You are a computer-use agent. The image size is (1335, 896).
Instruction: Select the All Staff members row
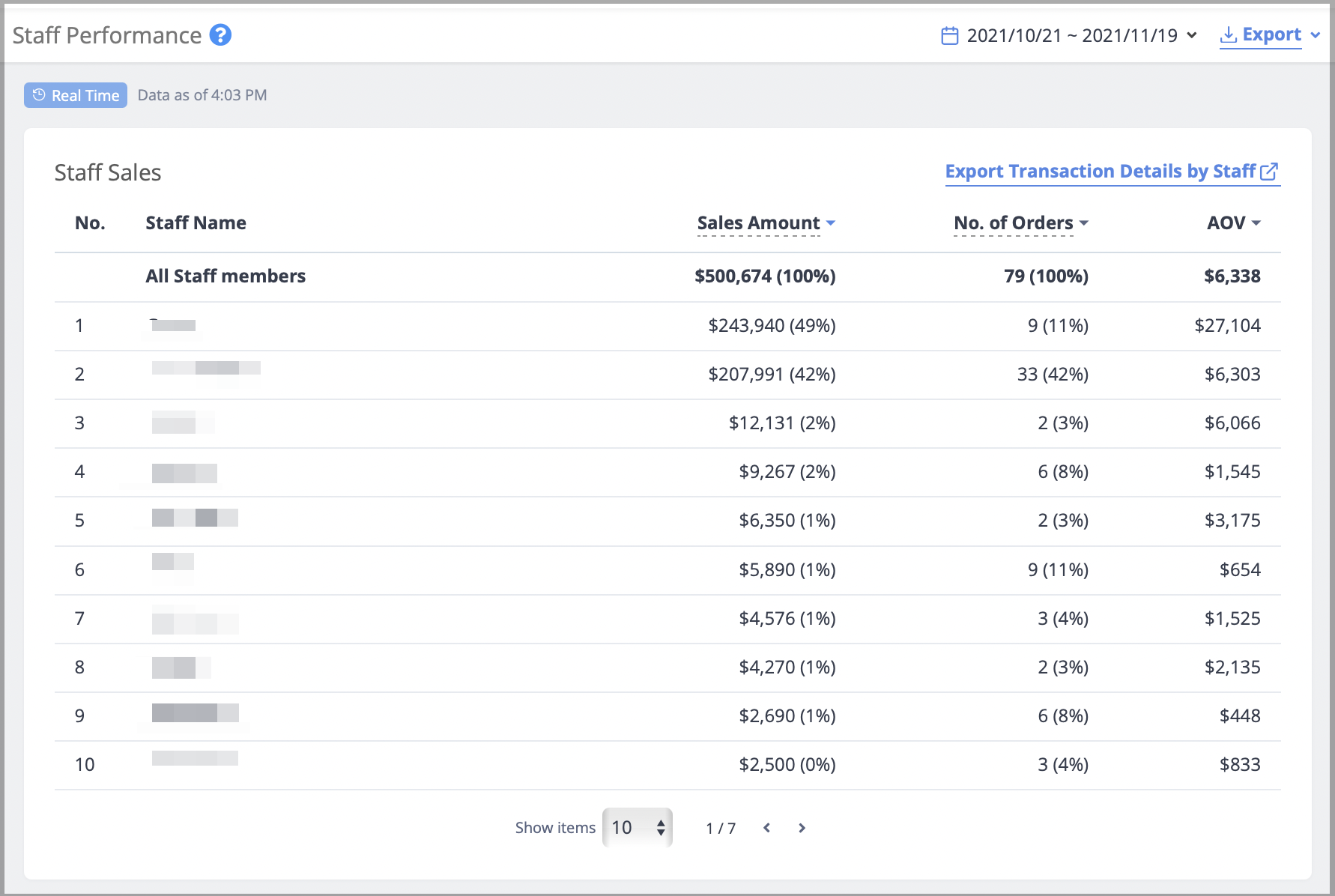click(667, 276)
